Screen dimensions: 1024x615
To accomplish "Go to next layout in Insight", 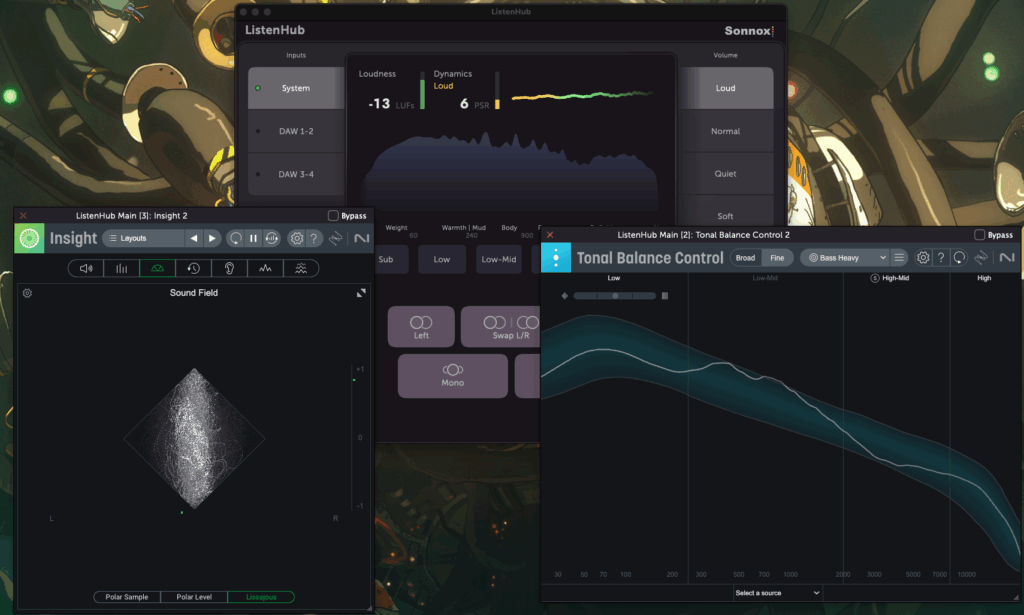I will coord(212,238).
